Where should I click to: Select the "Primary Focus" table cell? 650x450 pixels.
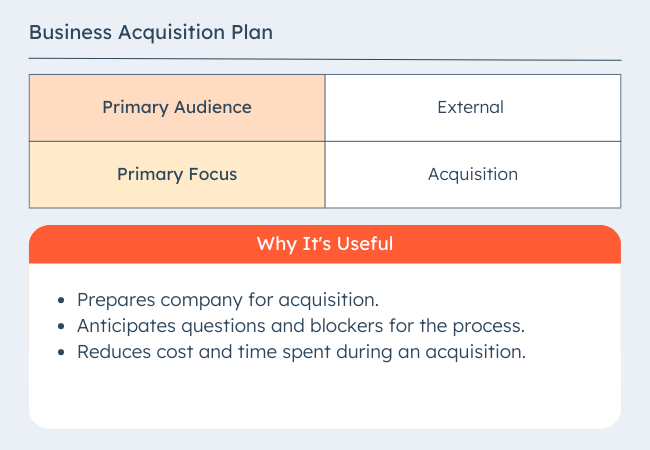click(177, 174)
